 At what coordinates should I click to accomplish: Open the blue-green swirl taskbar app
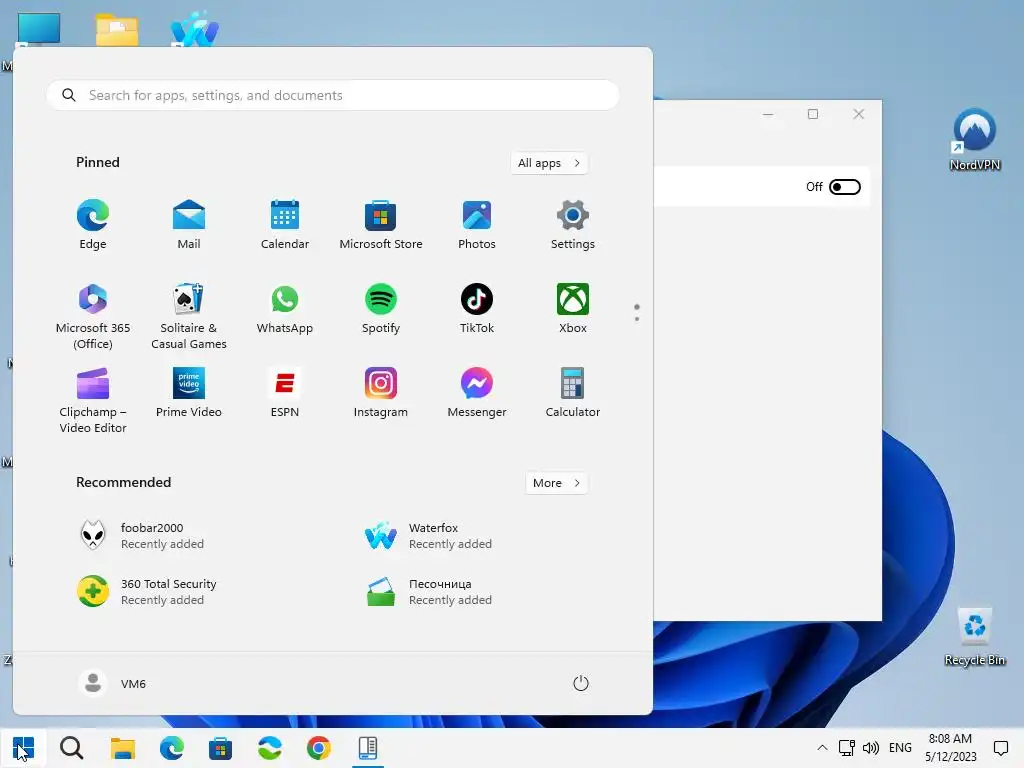tap(270, 748)
